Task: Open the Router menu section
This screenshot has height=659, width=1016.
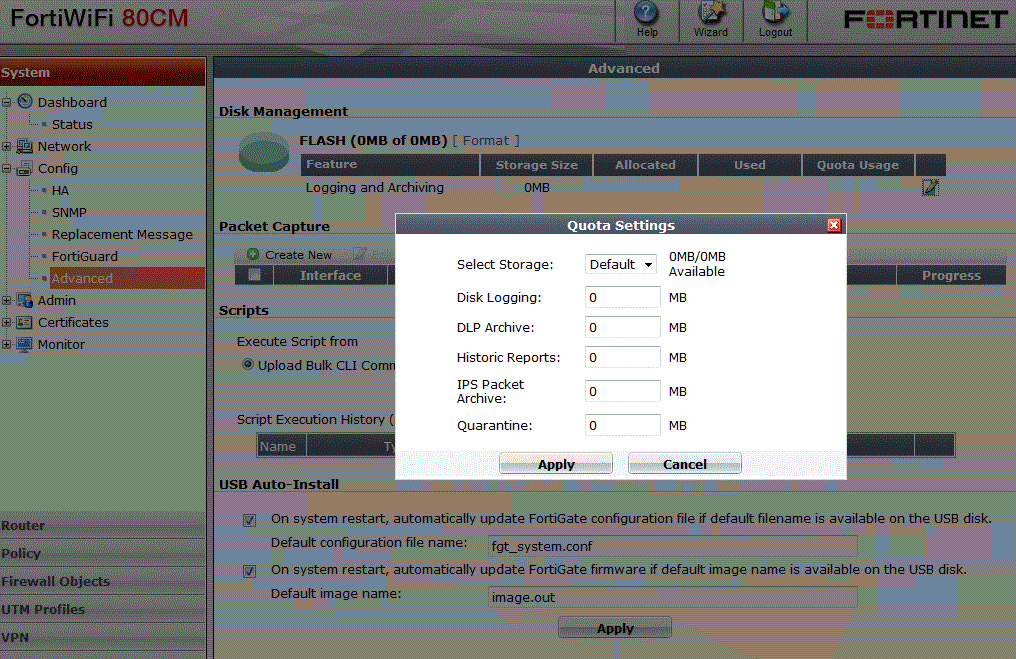Action: coord(102,526)
